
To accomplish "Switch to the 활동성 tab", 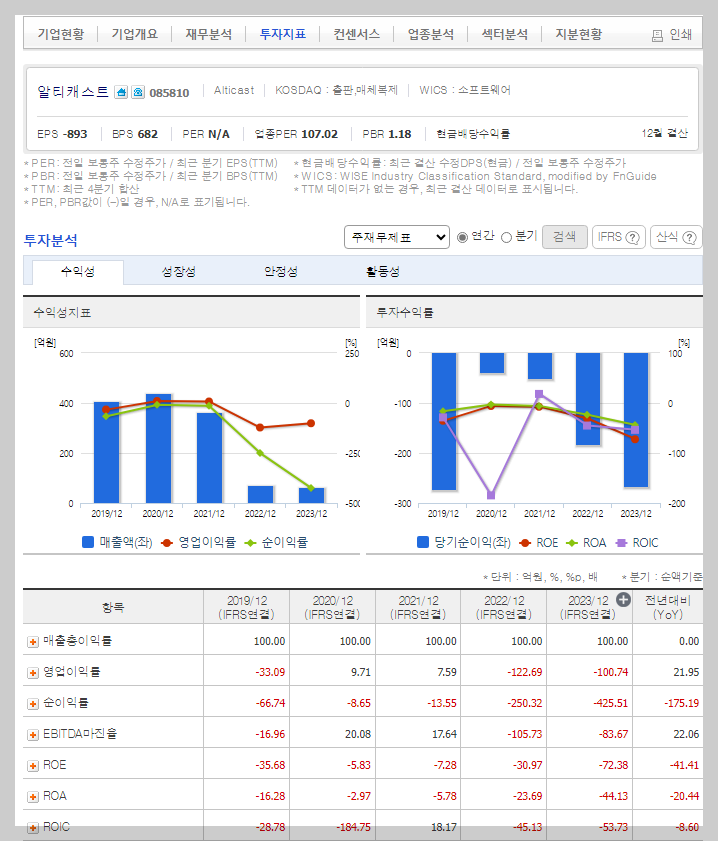I will pyautogui.click(x=383, y=272).
